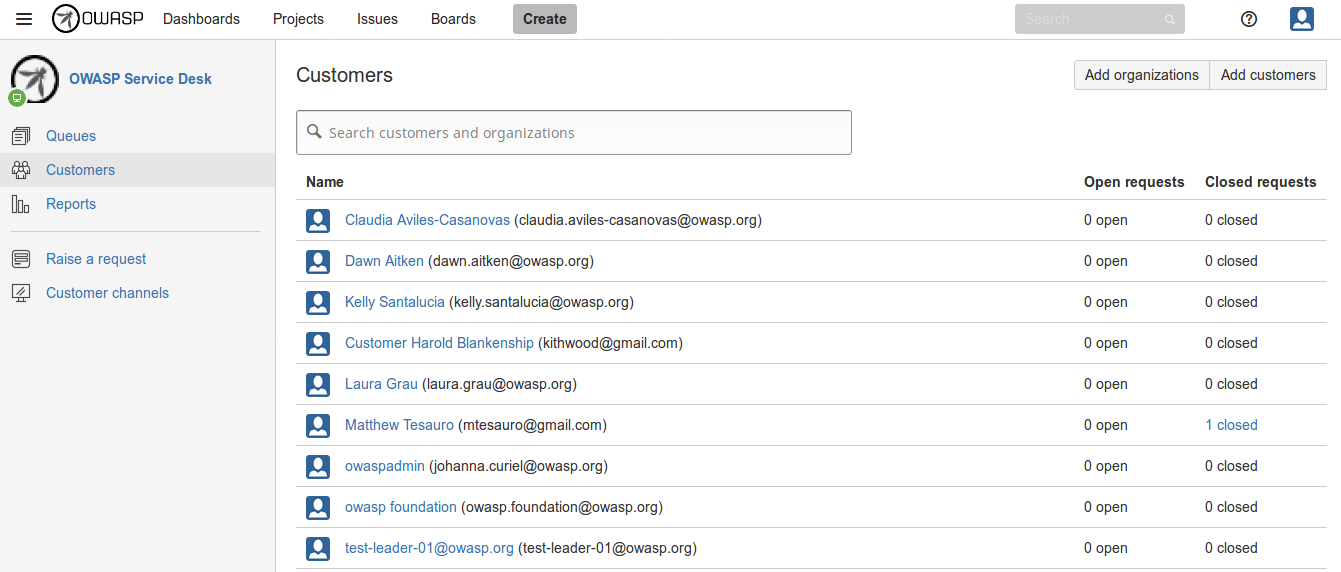Open the help question mark icon
The width and height of the screenshot is (1341, 572).
[x=1248, y=19]
